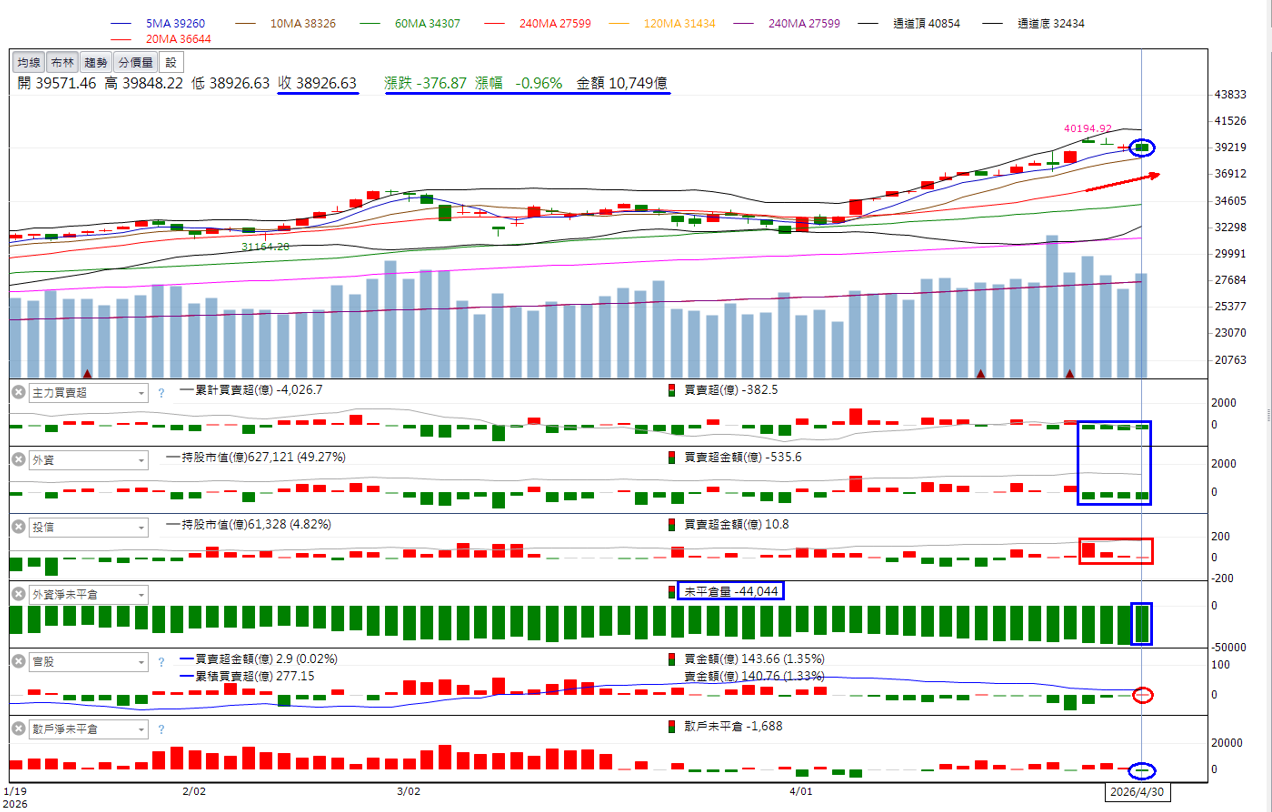The image size is (1272, 812).
Task: Click the 1/19 date on time axis
Action: coord(15,791)
